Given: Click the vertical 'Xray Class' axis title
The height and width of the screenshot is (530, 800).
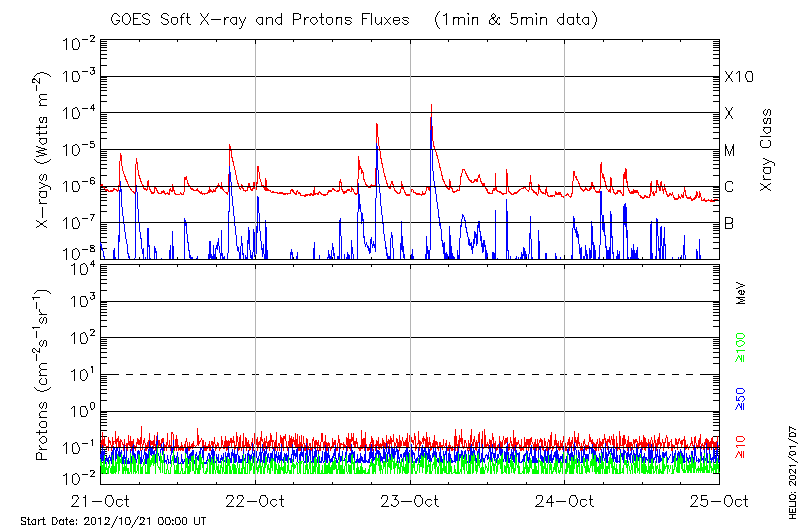Looking at the screenshot, I should coord(767,150).
